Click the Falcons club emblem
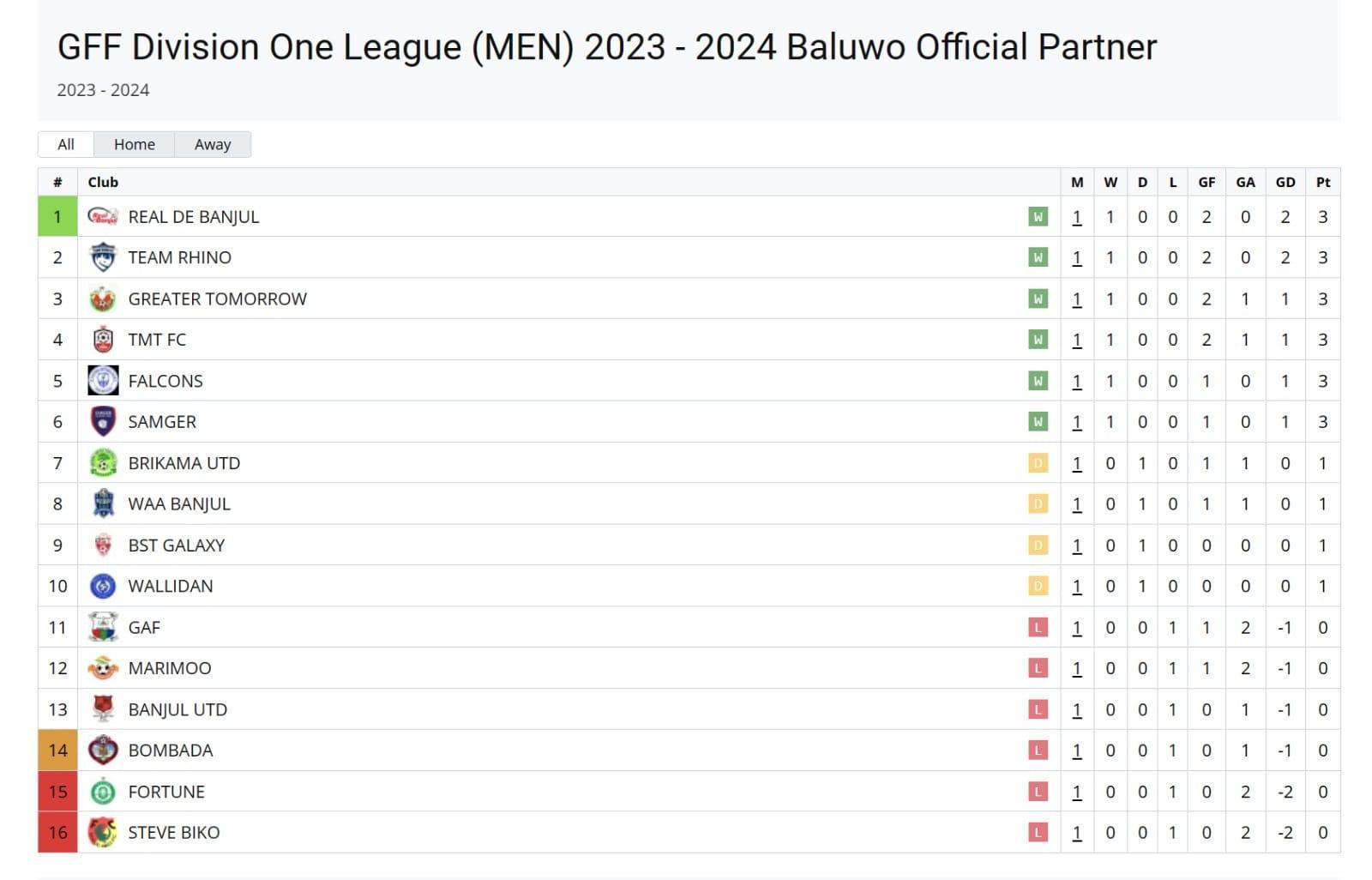Image resolution: width=1372 pixels, height=880 pixels. (102, 380)
